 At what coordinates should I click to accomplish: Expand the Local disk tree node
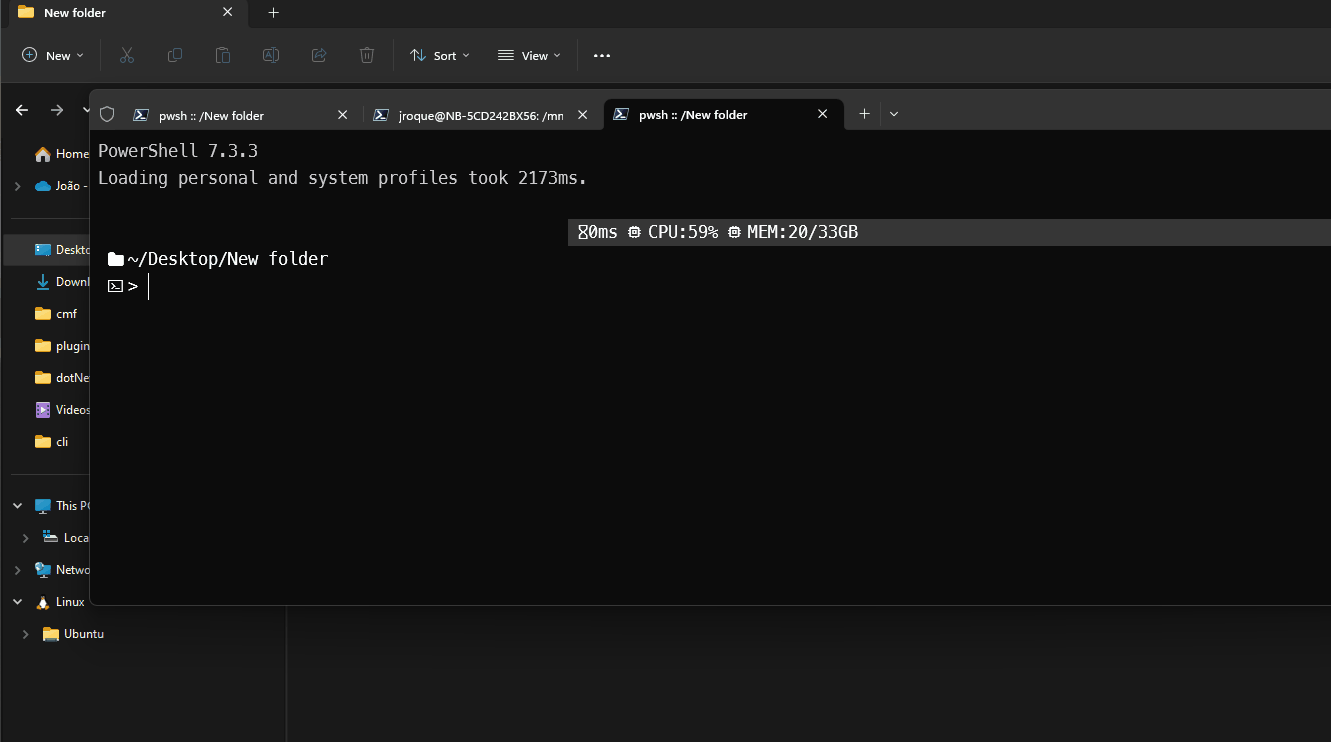click(25, 538)
